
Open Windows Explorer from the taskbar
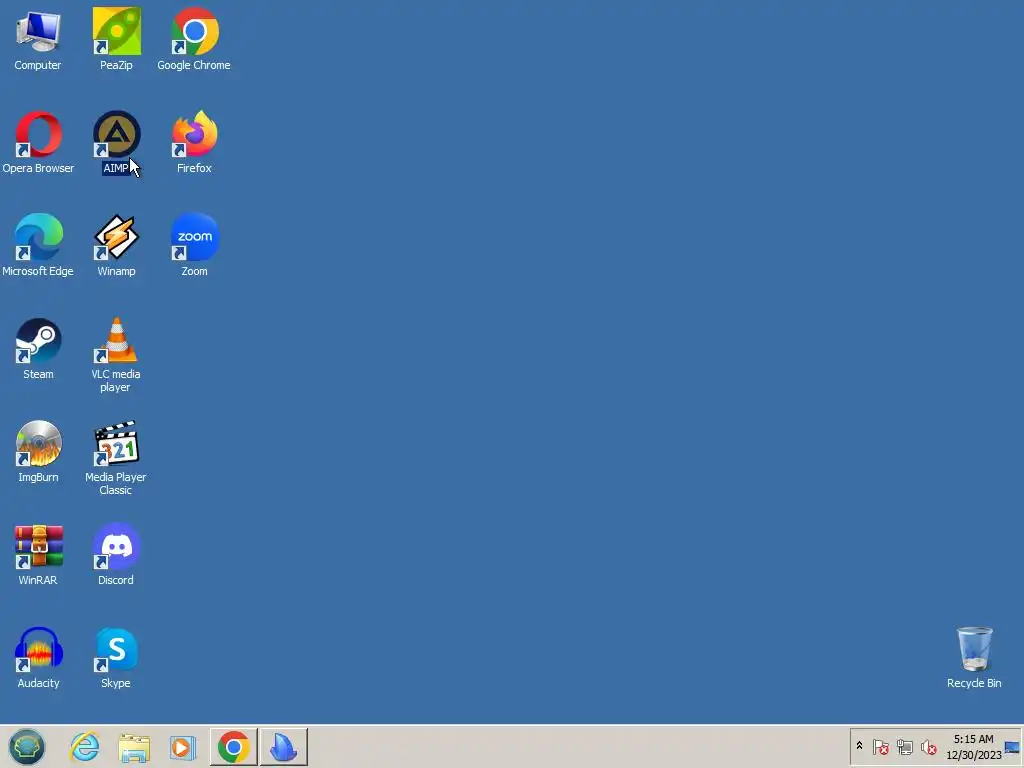tap(134, 747)
